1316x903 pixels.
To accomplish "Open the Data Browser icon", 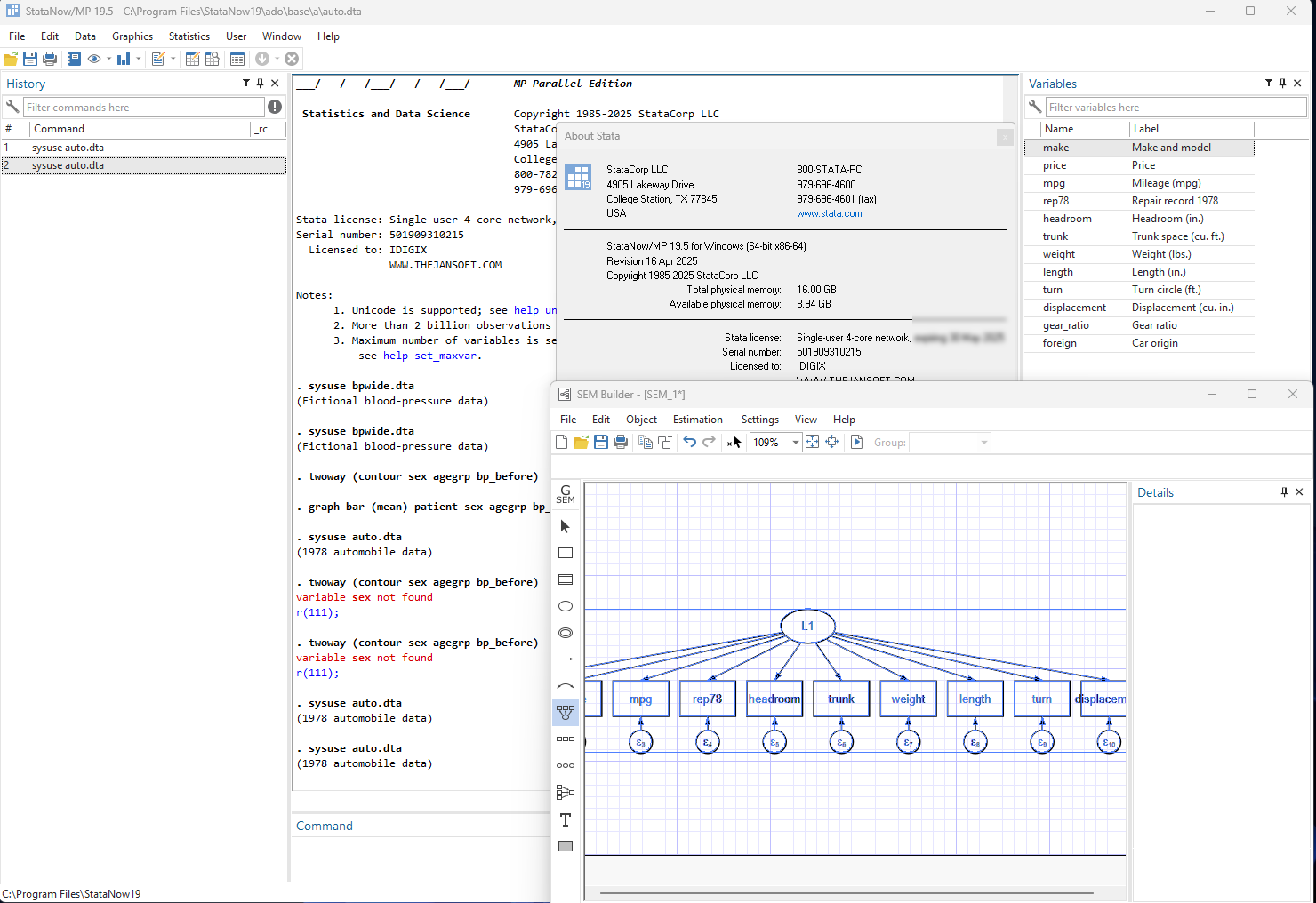I will [213, 59].
